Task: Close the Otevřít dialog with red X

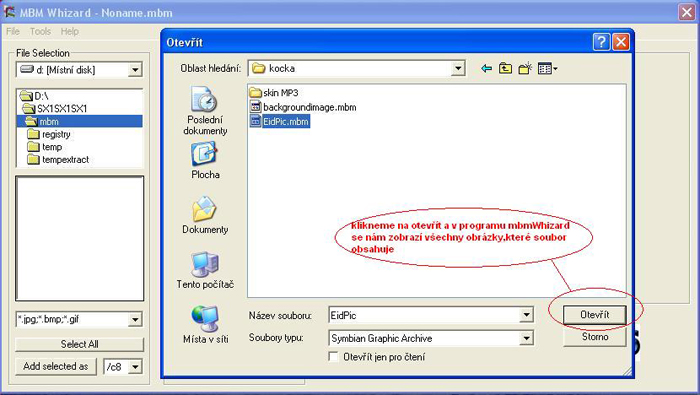Action: [x=621, y=42]
